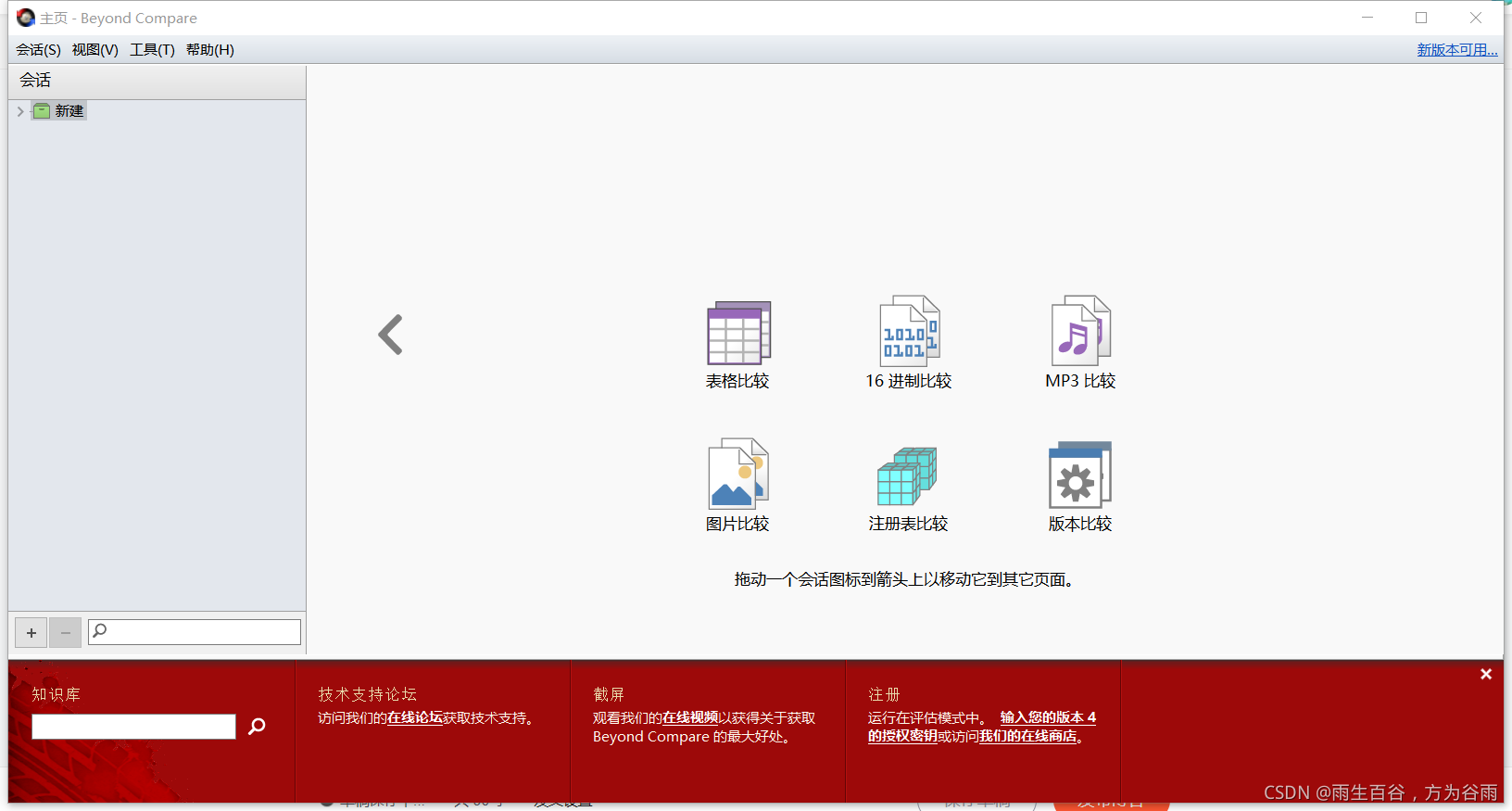Open the 工具(T) menu
Image resolution: width=1512 pixels, height=811 pixels.
pyautogui.click(x=152, y=50)
